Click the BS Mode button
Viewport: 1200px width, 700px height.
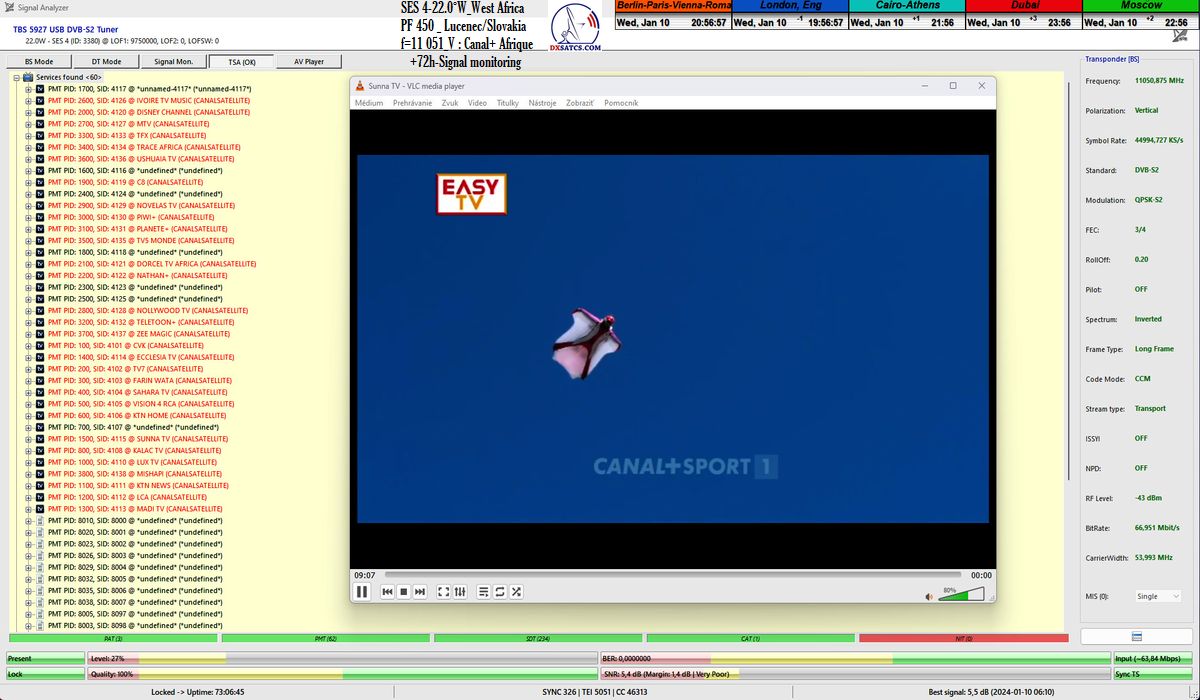tap(39, 62)
